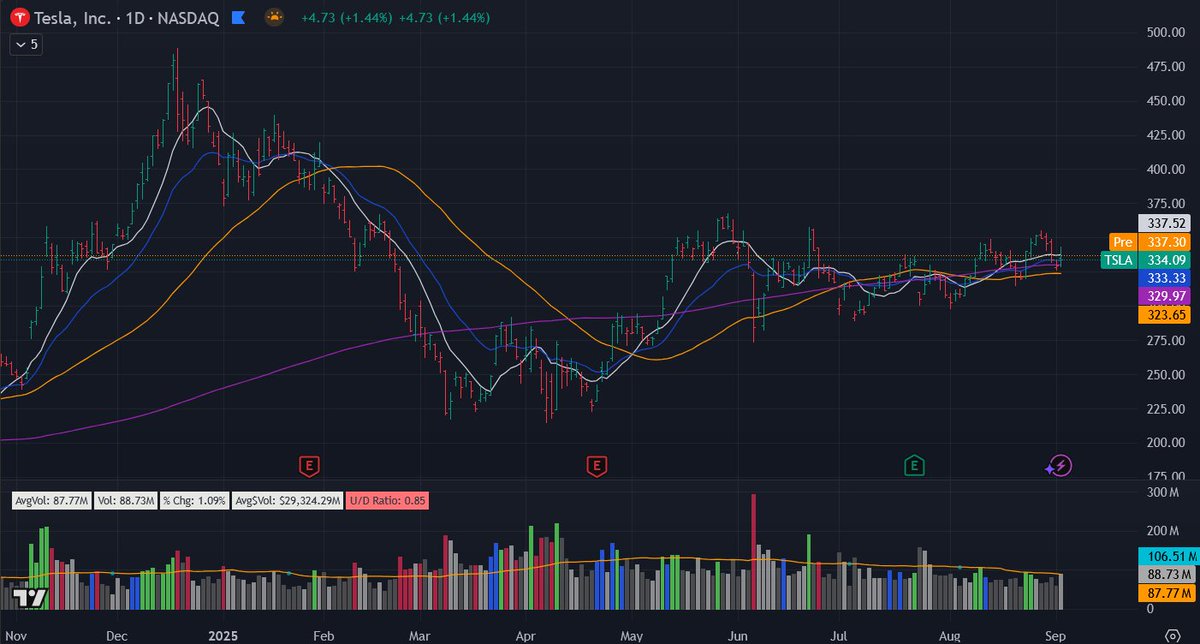Click the Vol: 88.73M label
1200x644 pixels.
[127, 500]
